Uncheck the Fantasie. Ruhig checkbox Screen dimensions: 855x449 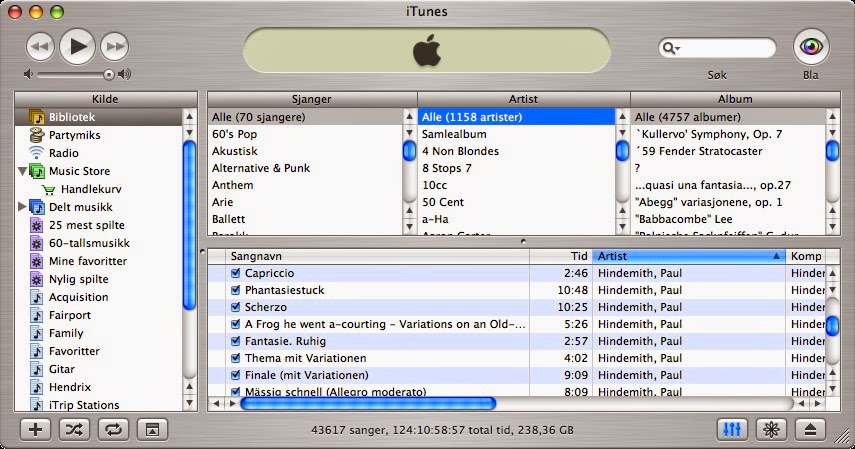(236, 341)
